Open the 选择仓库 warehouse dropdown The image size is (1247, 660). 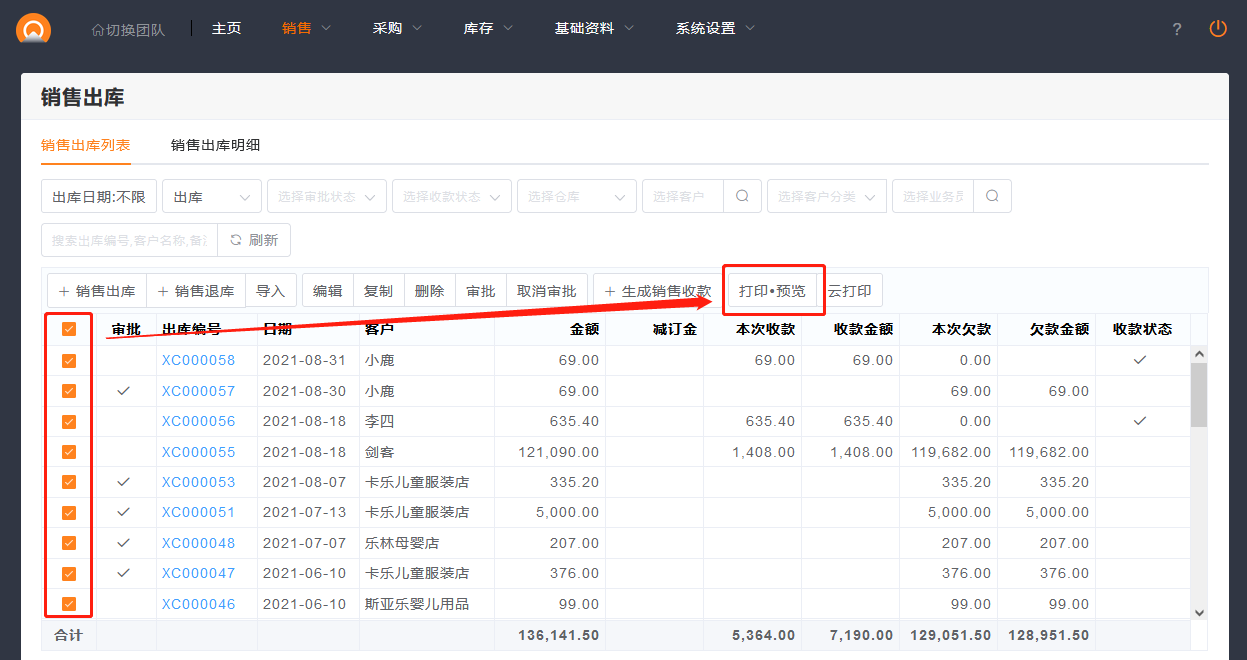point(576,197)
